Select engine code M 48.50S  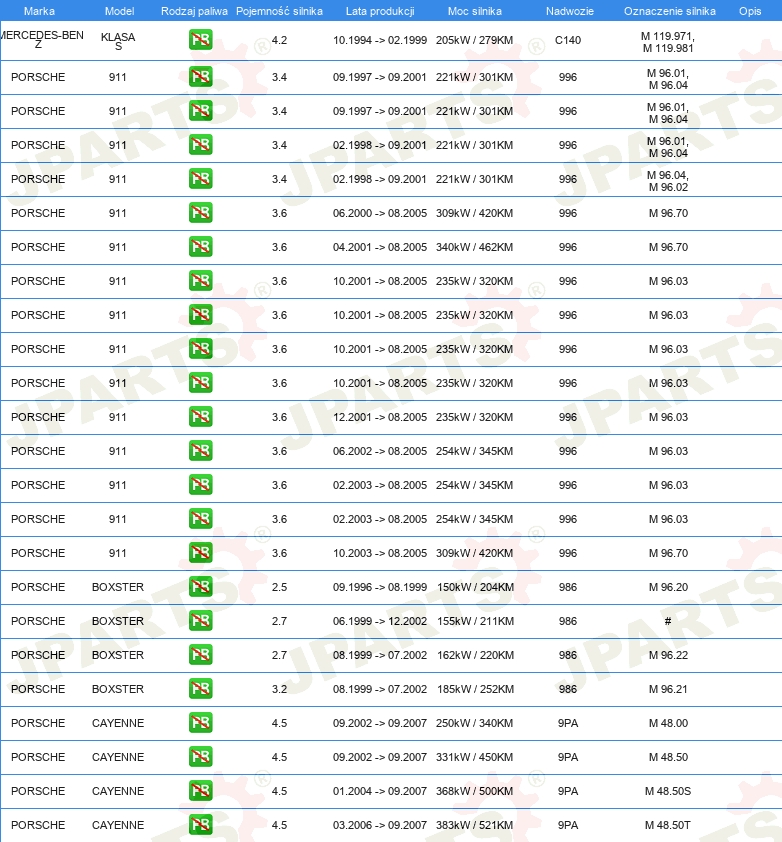[x=668, y=791]
